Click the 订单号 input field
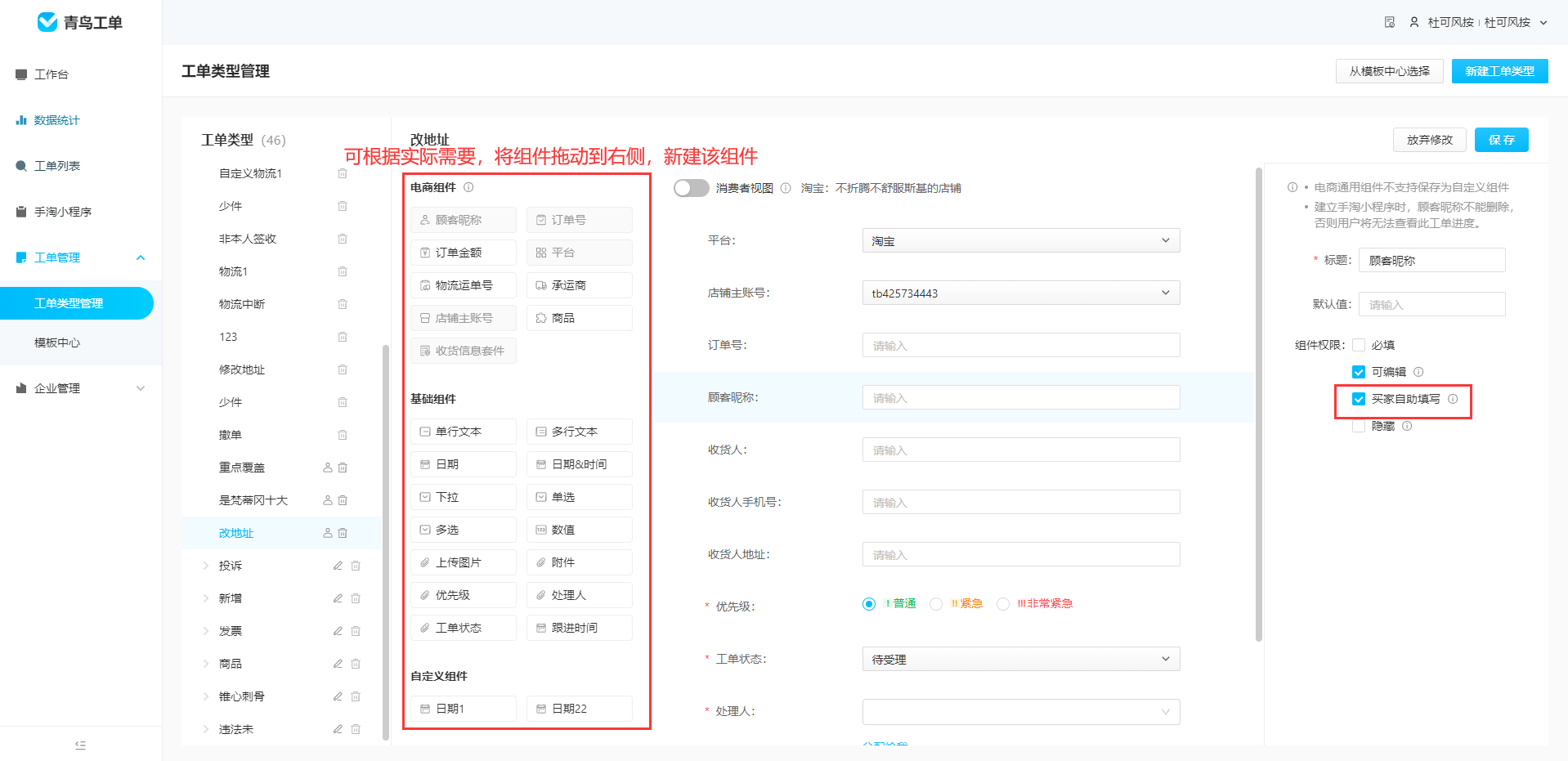 tap(1021, 345)
